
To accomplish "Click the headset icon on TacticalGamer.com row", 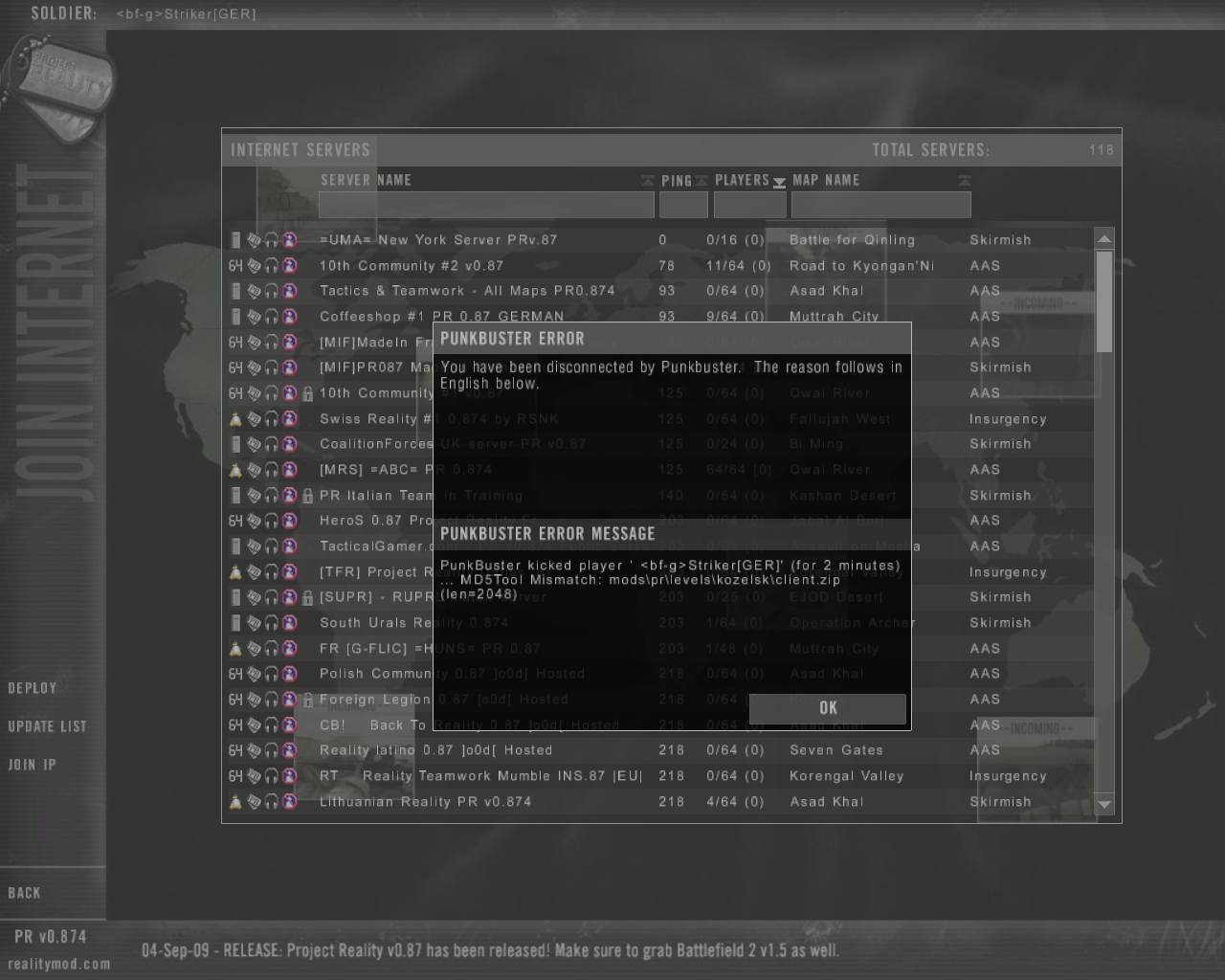I will point(272,546).
